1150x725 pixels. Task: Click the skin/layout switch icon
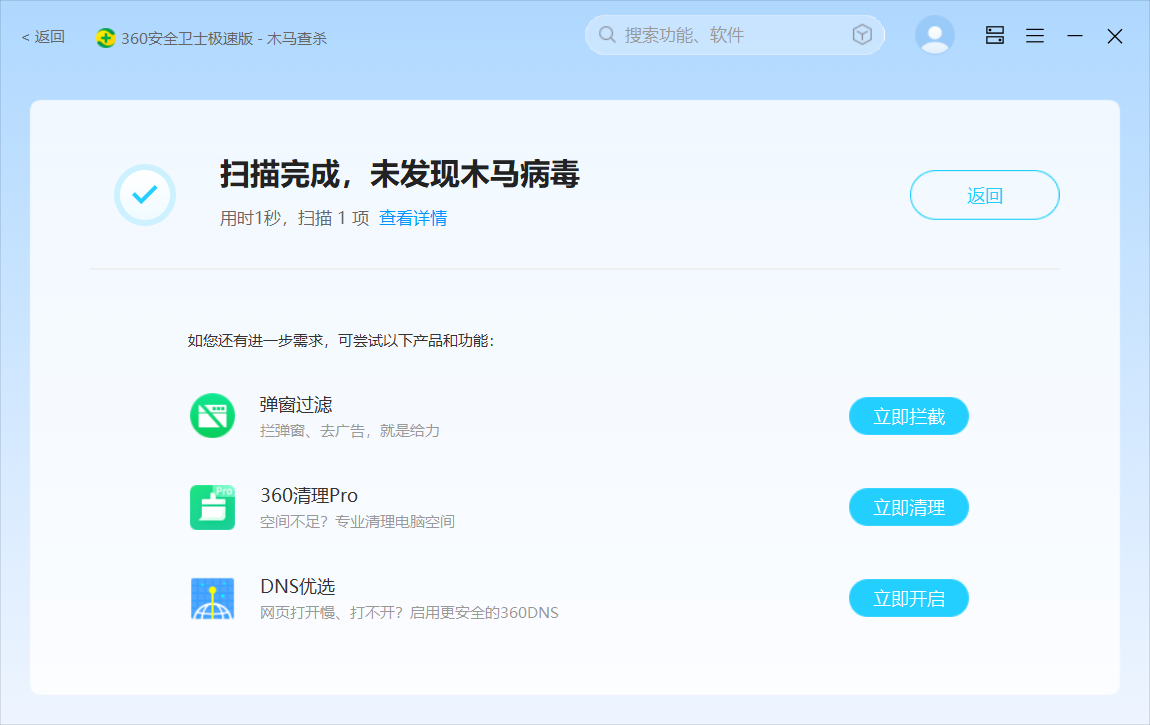click(995, 35)
